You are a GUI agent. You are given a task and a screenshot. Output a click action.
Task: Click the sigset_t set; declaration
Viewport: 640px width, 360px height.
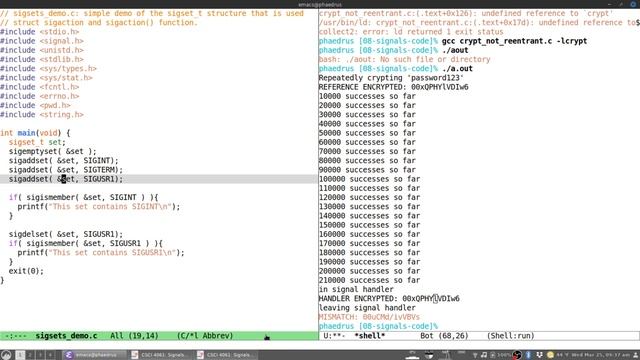tap(37, 142)
